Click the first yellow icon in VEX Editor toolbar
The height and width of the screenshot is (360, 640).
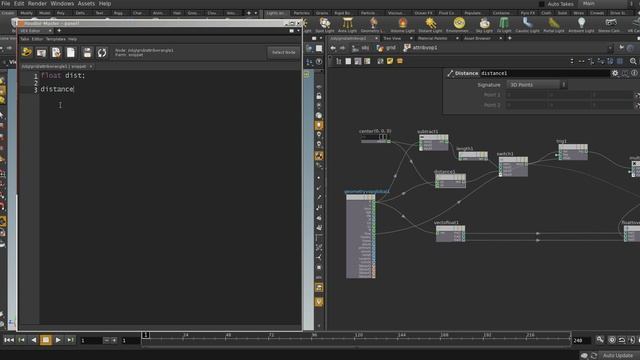point(27,52)
